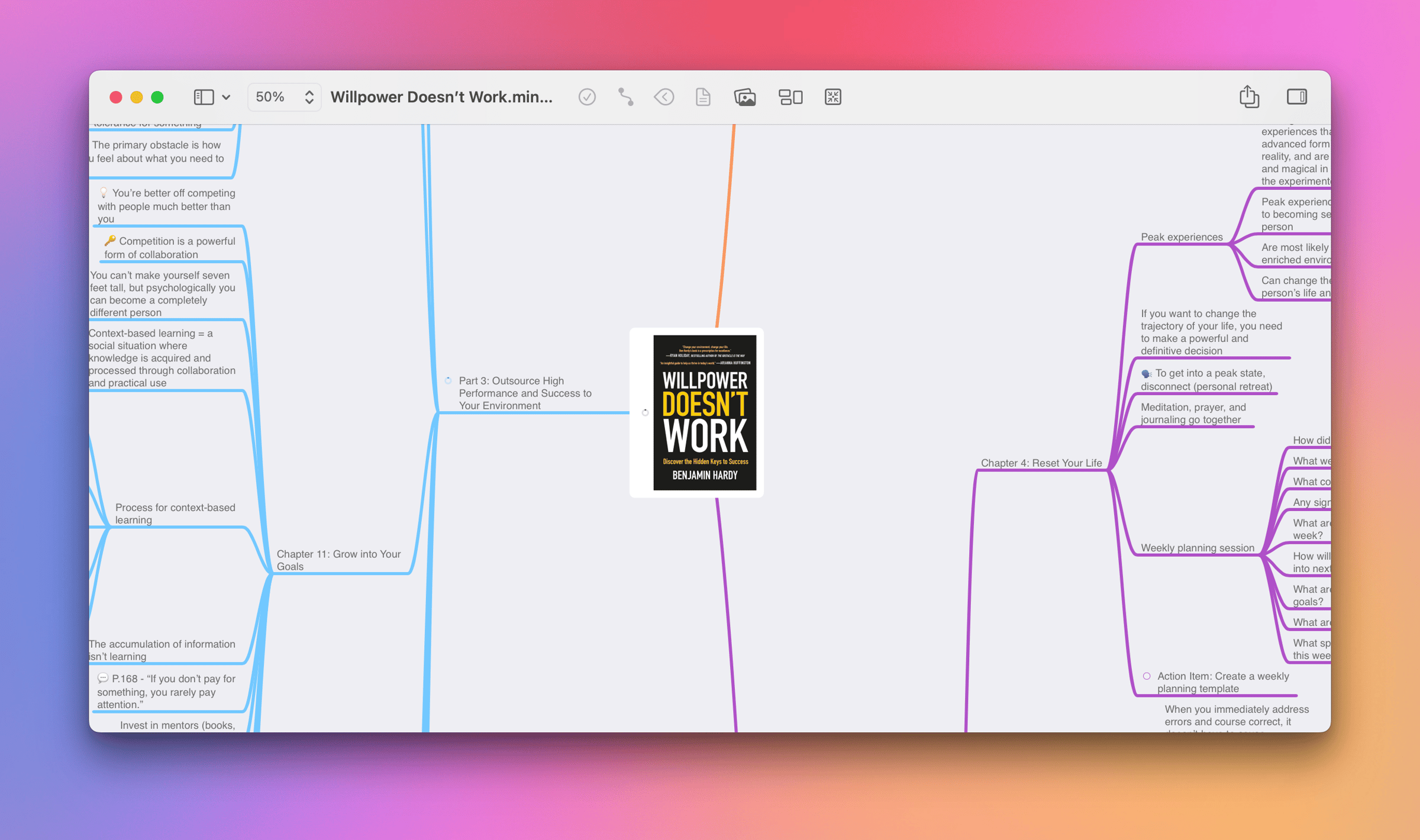Select 'Action Item: Create a weekly planning template' text
The height and width of the screenshot is (840, 1420).
(x=1223, y=682)
